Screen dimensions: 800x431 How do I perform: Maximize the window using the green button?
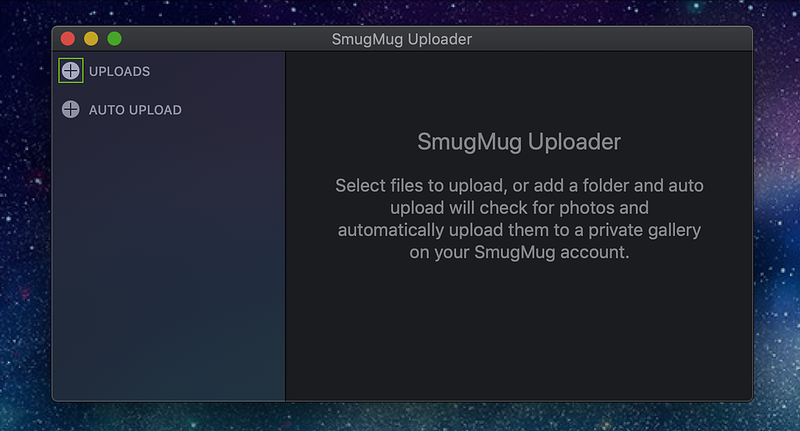pos(115,39)
